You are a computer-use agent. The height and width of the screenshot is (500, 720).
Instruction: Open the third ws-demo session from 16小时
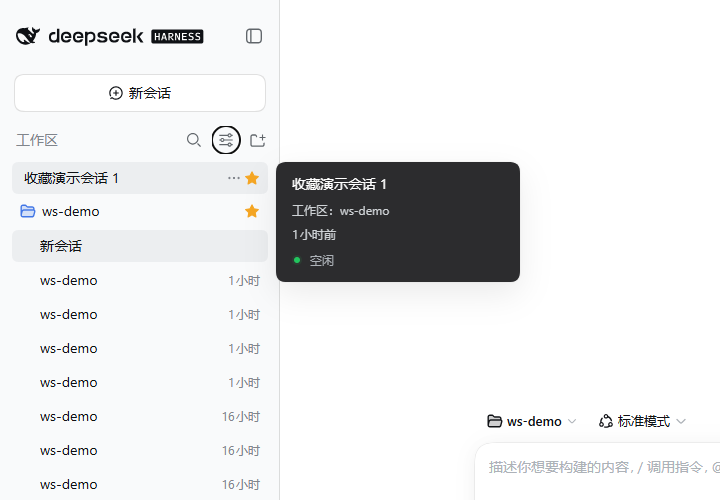point(140,484)
